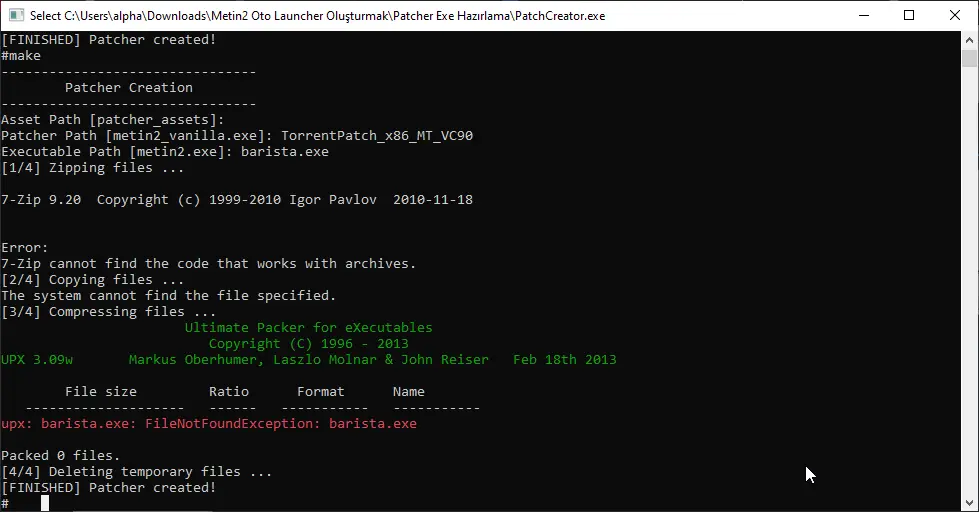Click the '#make' command line
Image resolution: width=979 pixels, height=512 pixels.
pos(22,56)
